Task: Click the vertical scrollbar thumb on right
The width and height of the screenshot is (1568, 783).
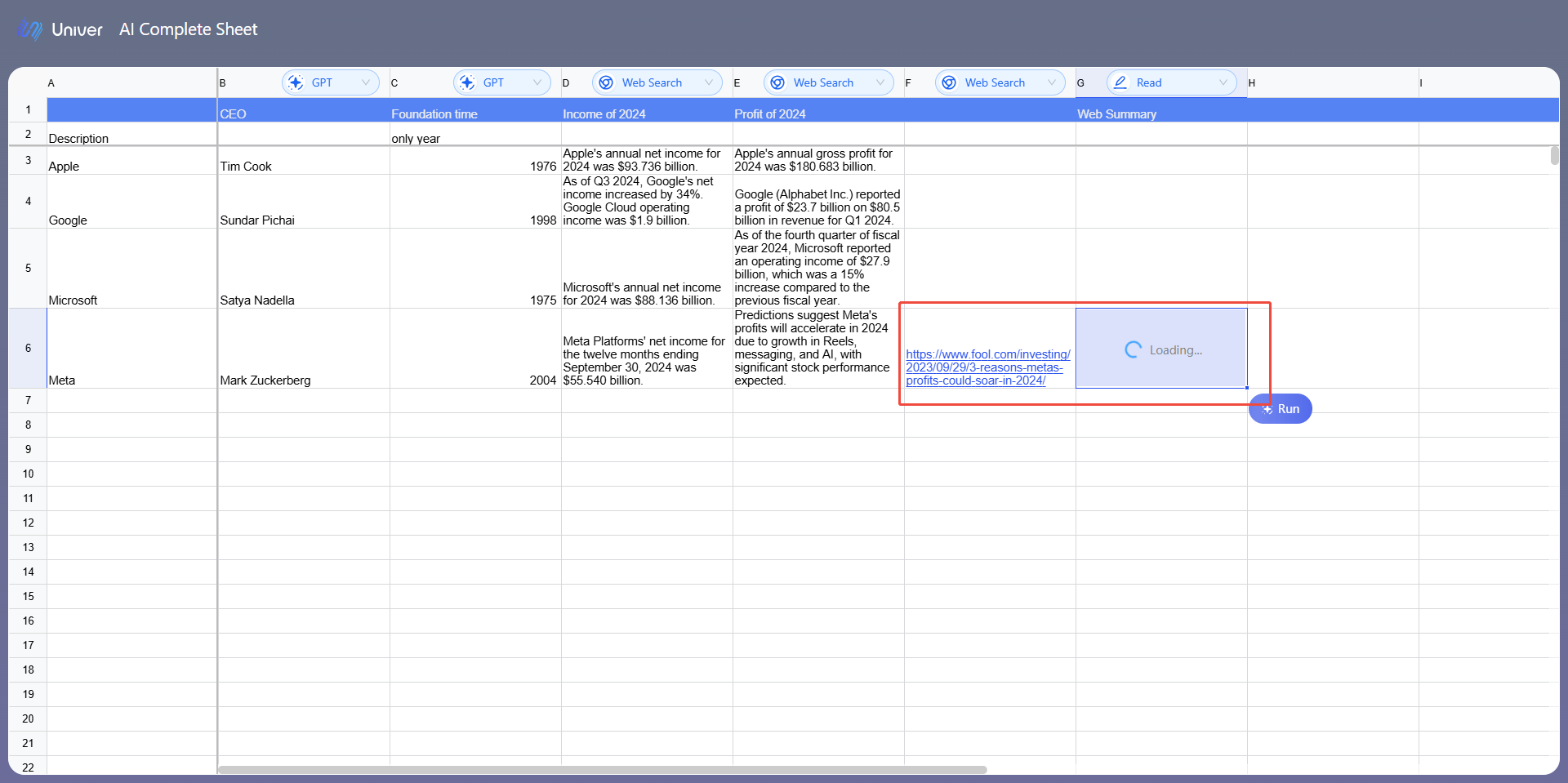Action: (x=1554, y=155)
